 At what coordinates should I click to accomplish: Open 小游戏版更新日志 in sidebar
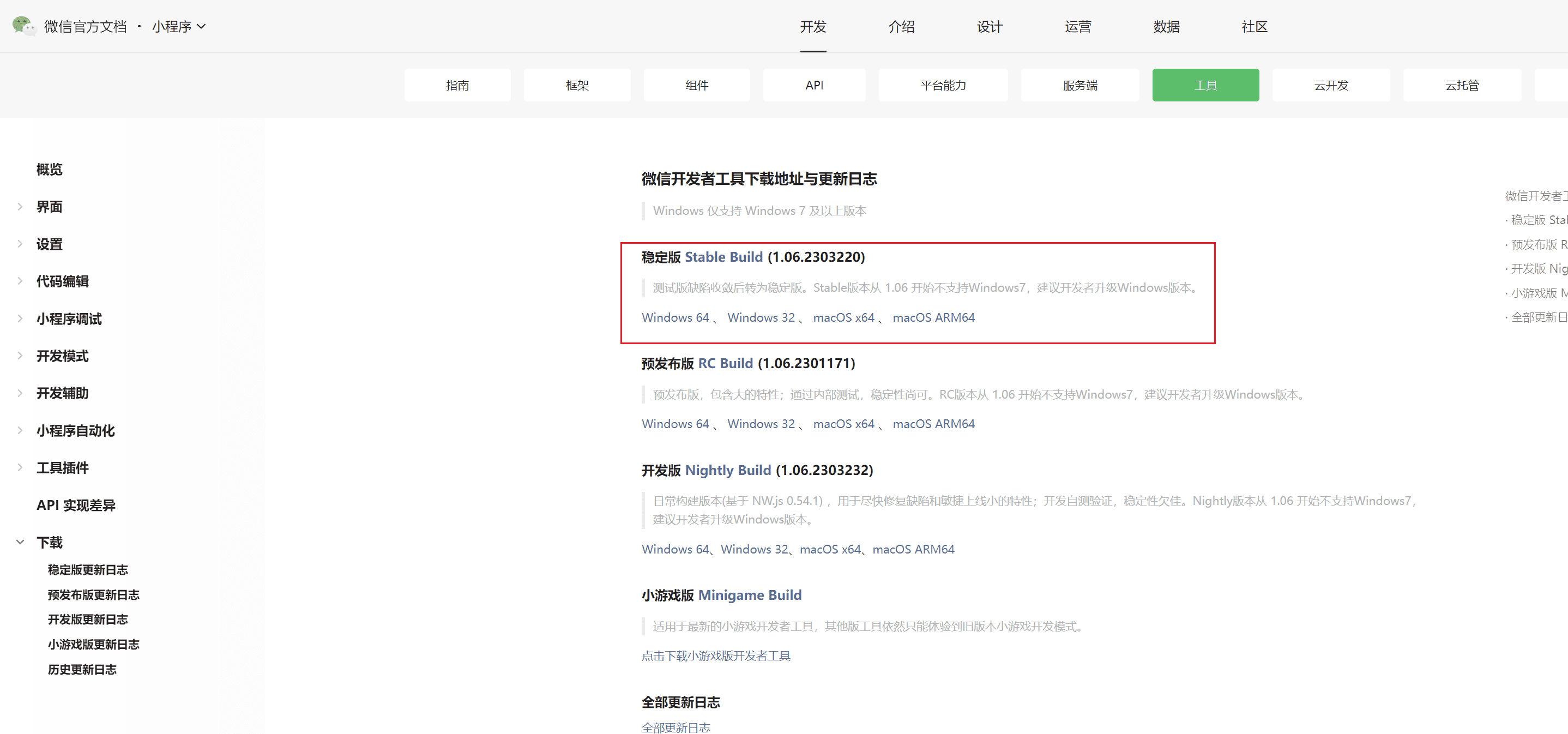[94, 645]
